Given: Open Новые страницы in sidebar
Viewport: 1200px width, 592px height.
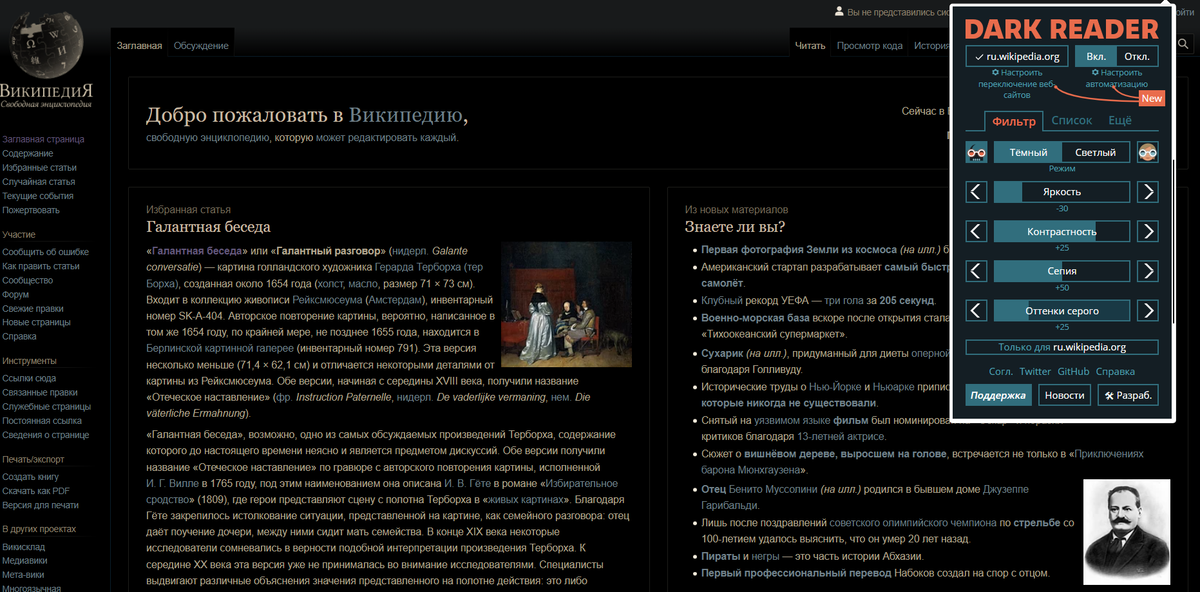Looking at the screenshot, I should coord(38,323).
